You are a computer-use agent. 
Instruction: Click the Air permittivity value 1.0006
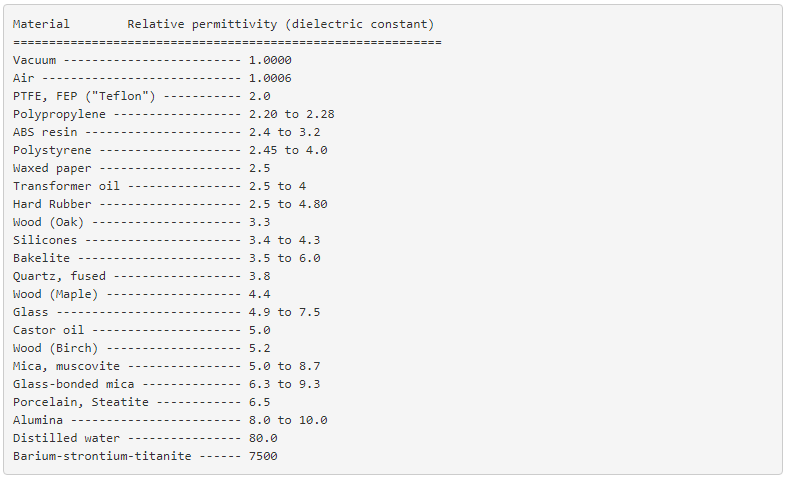tap(270, 78)
